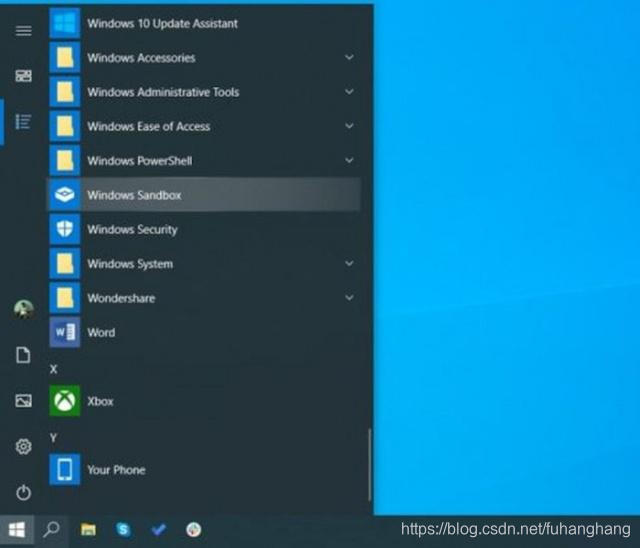Click the Windows Sandbox app icon
Screen dimensions: 640x548
coord(65,195)
